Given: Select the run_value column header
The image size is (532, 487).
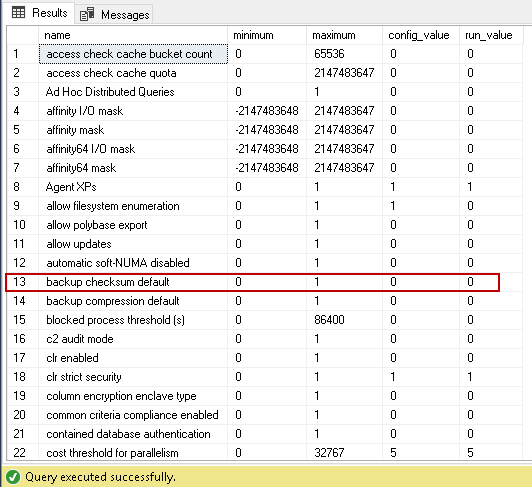Looking at the screenshot, I should pos(491,35).
